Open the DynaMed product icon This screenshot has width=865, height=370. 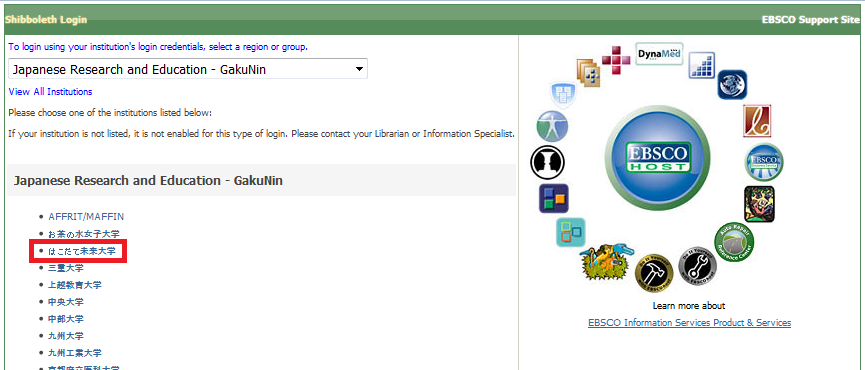(x=660, y=54)
